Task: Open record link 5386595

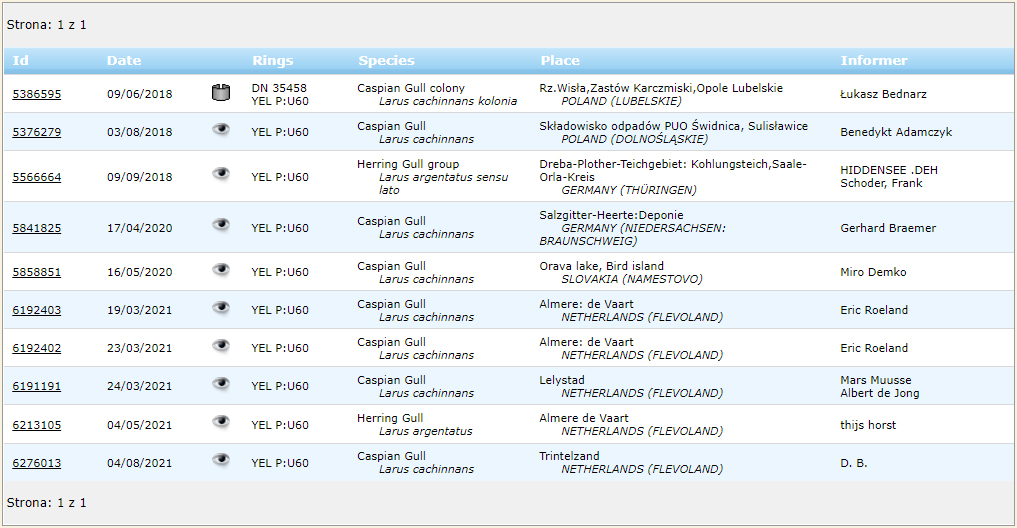Action: point(36,95)
